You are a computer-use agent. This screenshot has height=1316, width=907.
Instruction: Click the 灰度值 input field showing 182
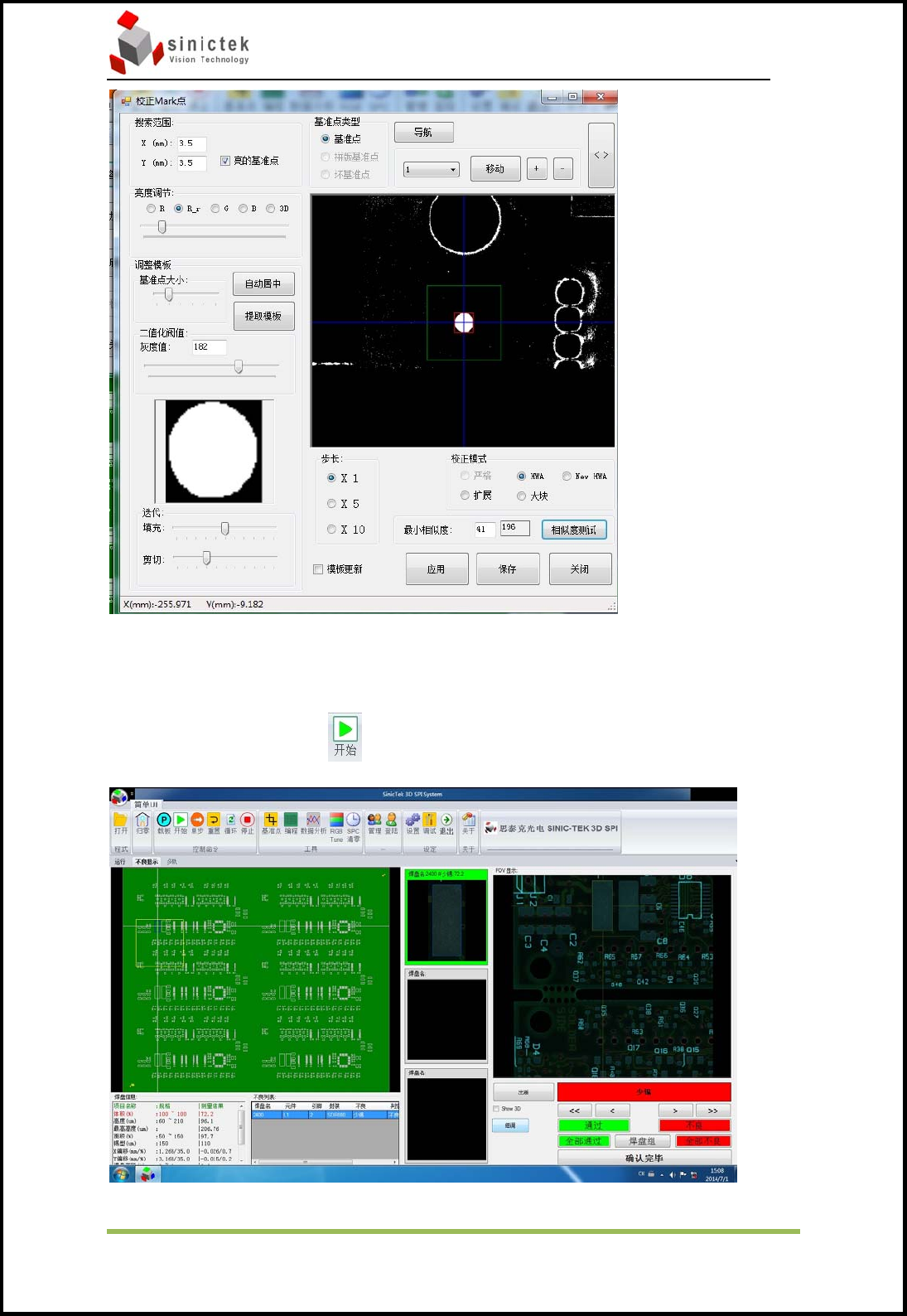pos(209,347)
